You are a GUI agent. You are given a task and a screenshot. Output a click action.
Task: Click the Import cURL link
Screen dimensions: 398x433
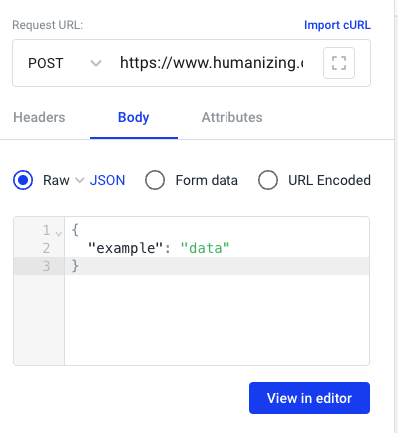(337, 25)
